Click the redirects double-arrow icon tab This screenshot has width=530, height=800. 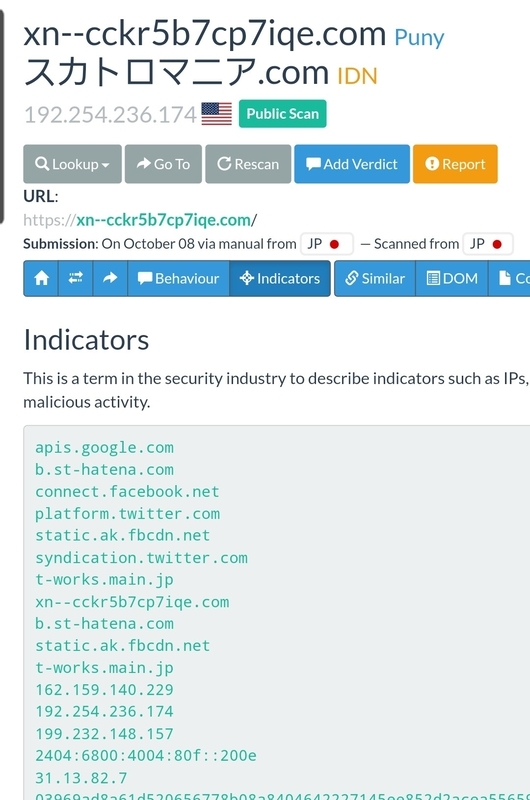coord(75,279)
